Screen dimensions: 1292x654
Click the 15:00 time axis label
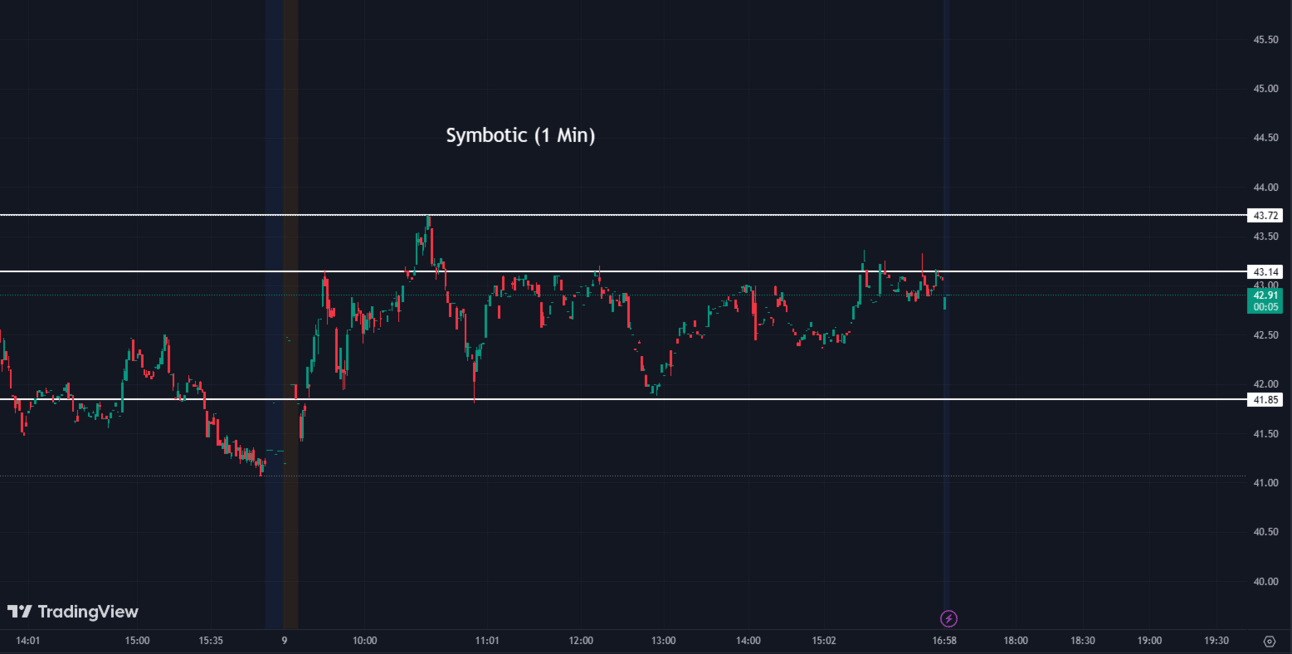137,641
